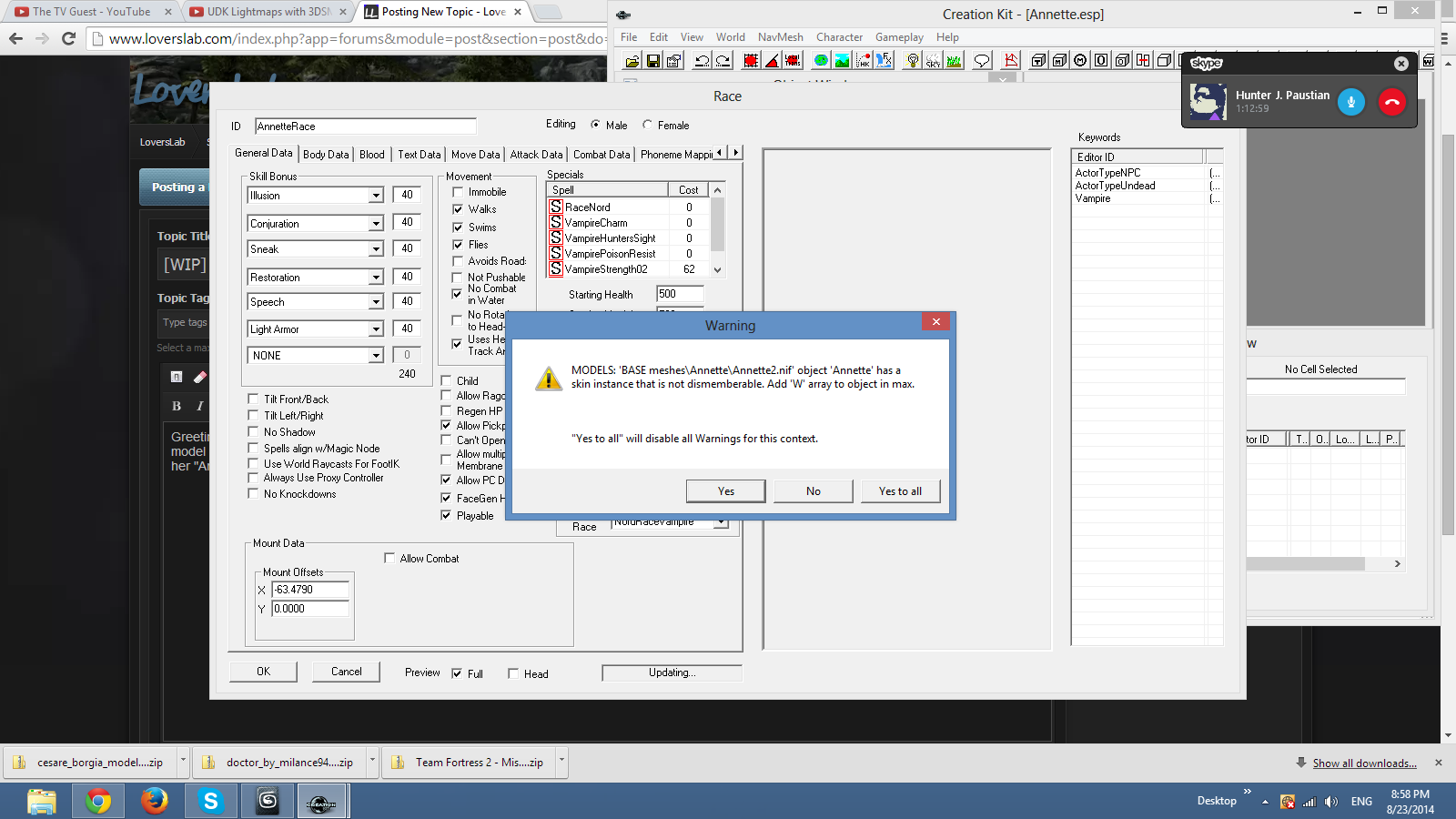The height and width of the screenshot is (819, 1456).
Task: Open the NONE skill bonus dropdown
Action: pyautogui.click(x=376, y=356)
